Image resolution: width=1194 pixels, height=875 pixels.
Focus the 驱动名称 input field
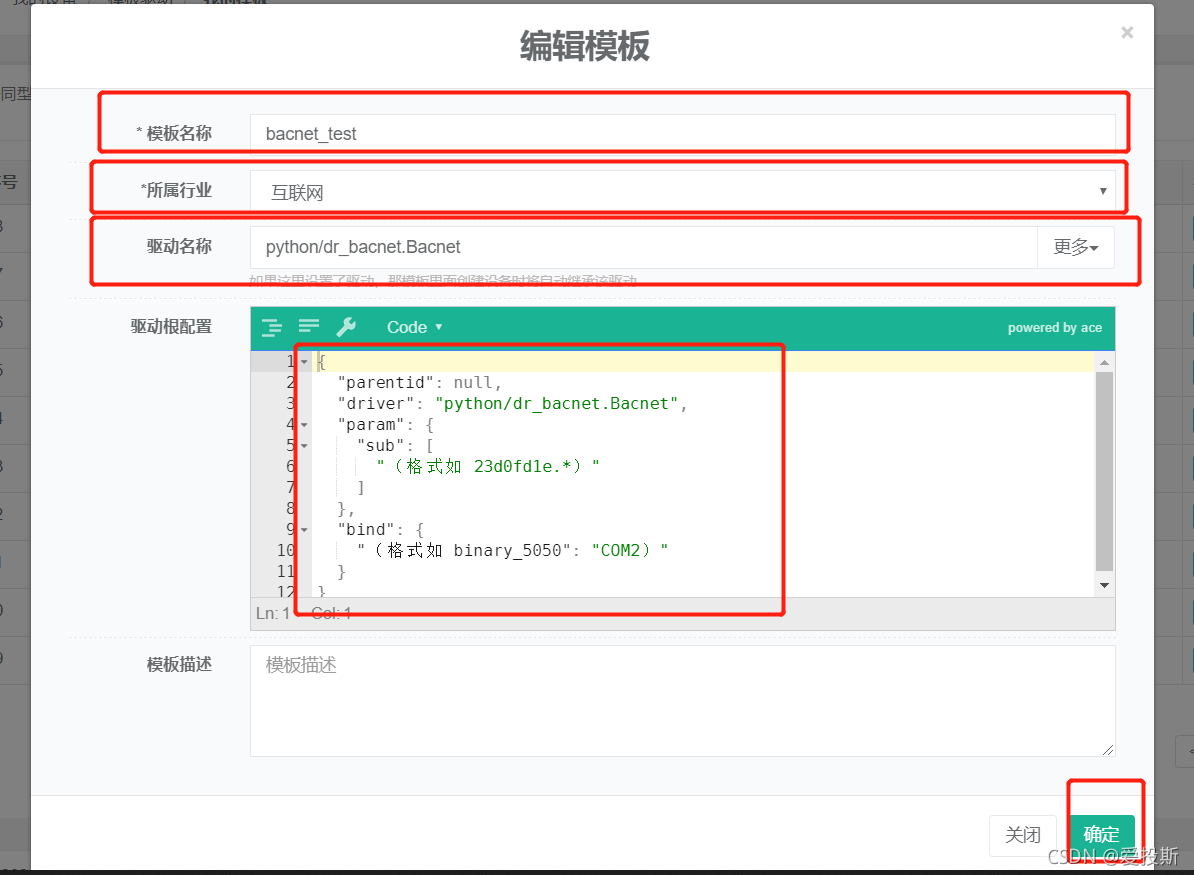tap(642, 247)
